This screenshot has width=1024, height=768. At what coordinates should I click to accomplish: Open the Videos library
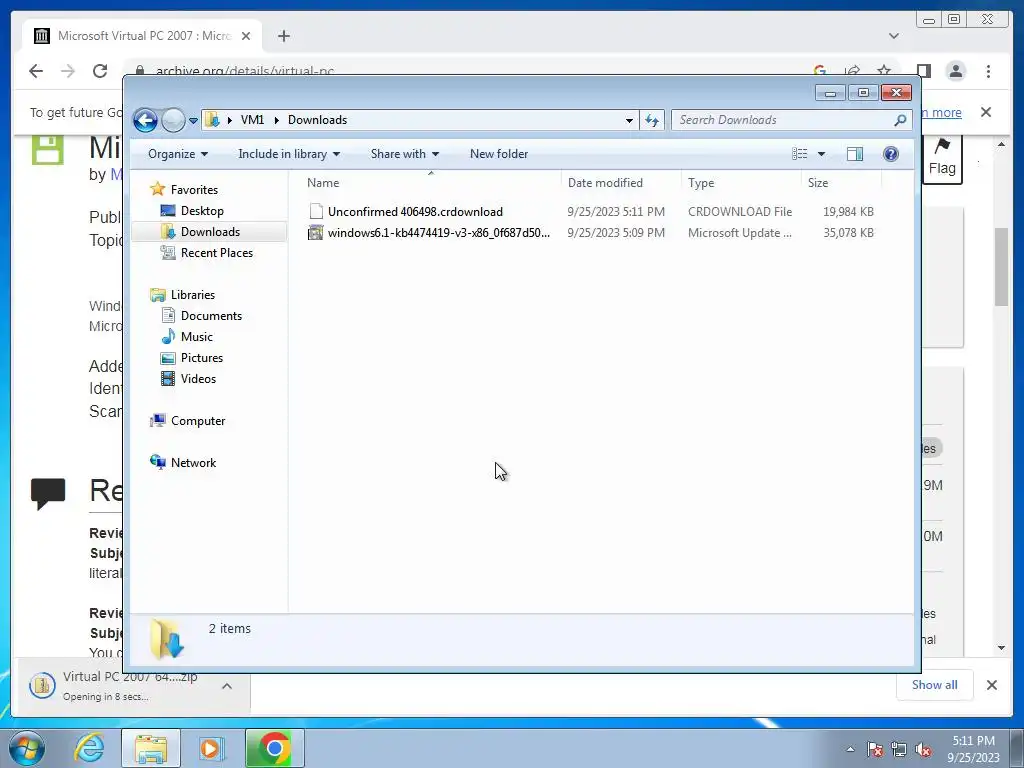(x=198, y=379)
